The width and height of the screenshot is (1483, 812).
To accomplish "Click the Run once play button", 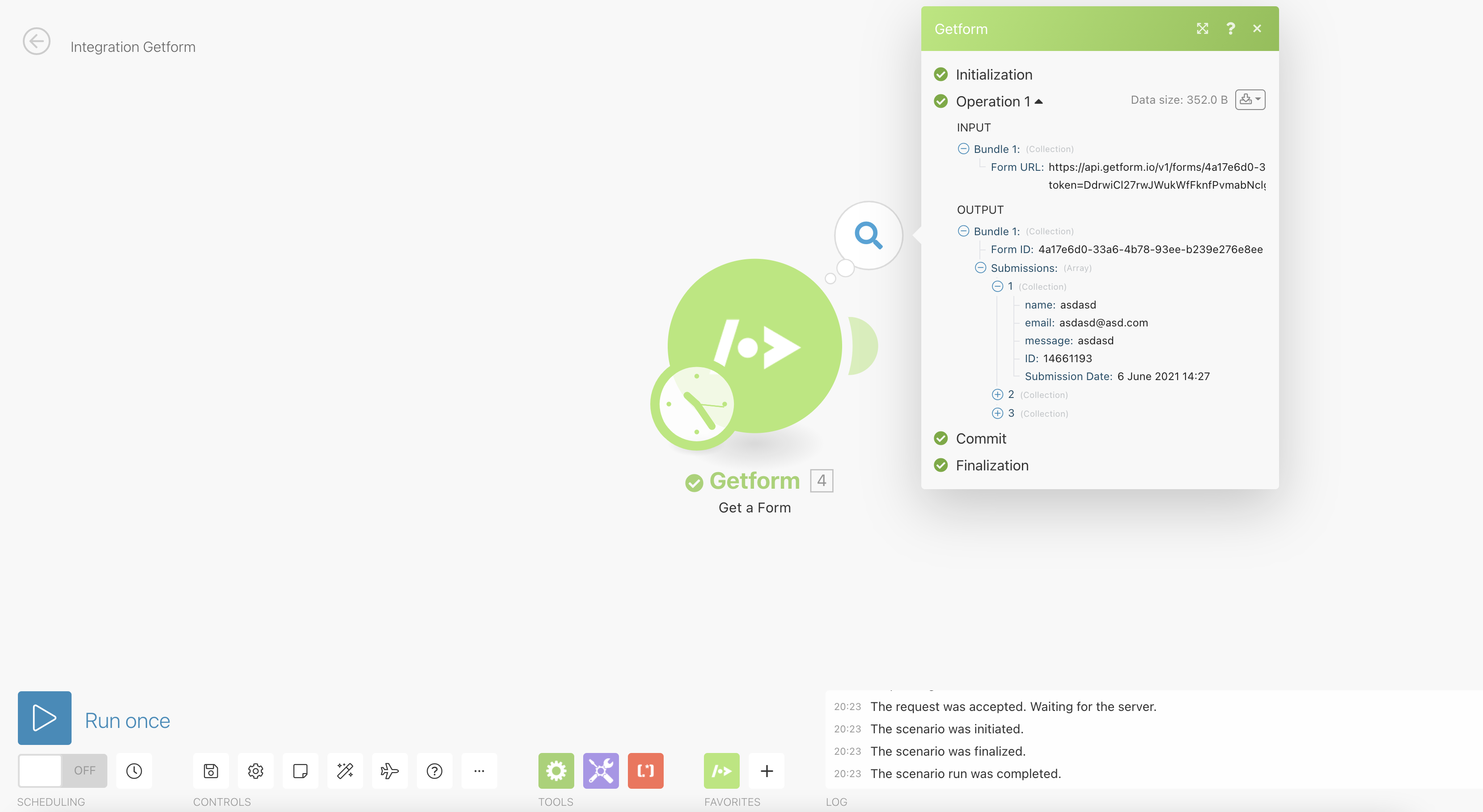I will pyautogui.click(x=44, y=718).
